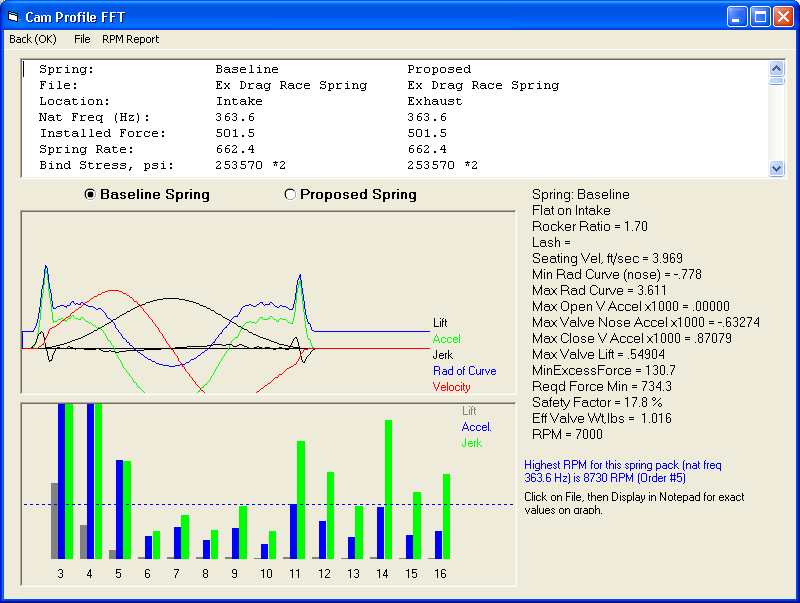Click the Proposed Spring Rate value 662.4
The image size is (800, 603).
427,149
